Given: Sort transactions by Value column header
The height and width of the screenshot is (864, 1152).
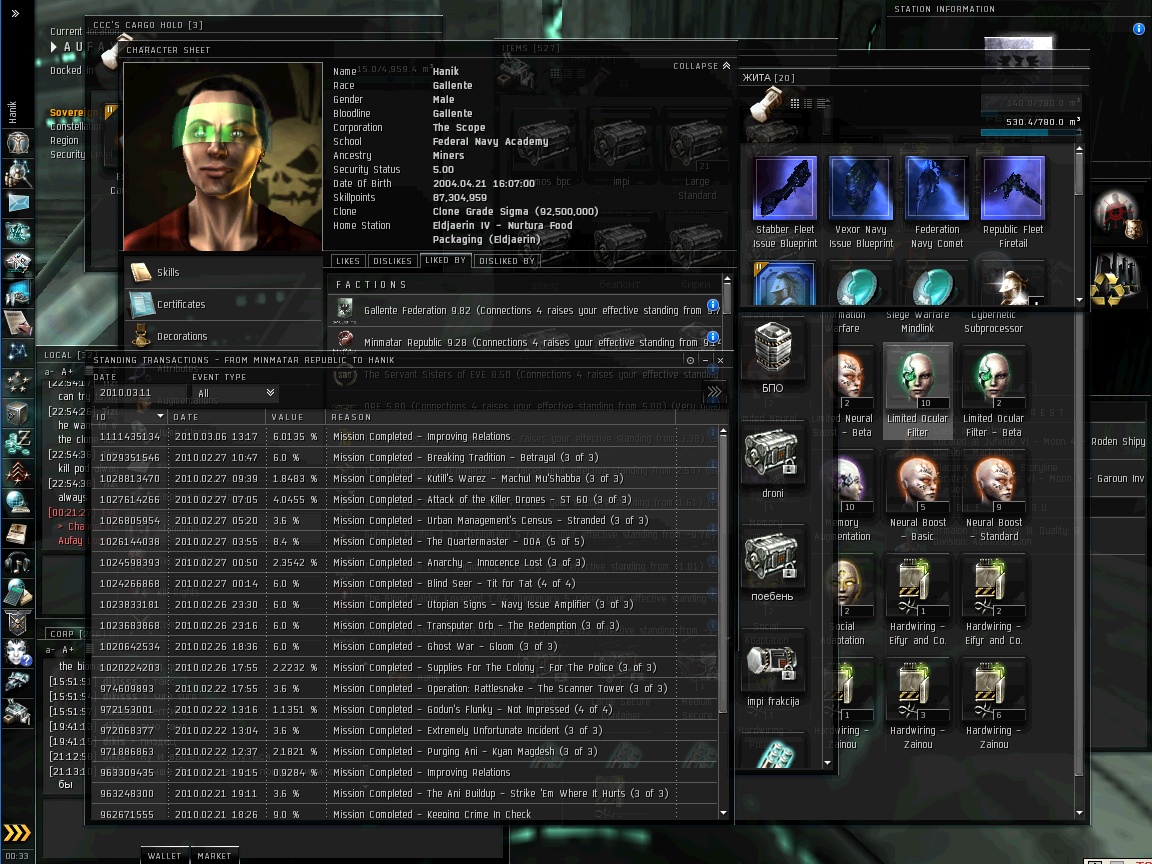Looking at the screenshot, I should click(x=295, y=417).
